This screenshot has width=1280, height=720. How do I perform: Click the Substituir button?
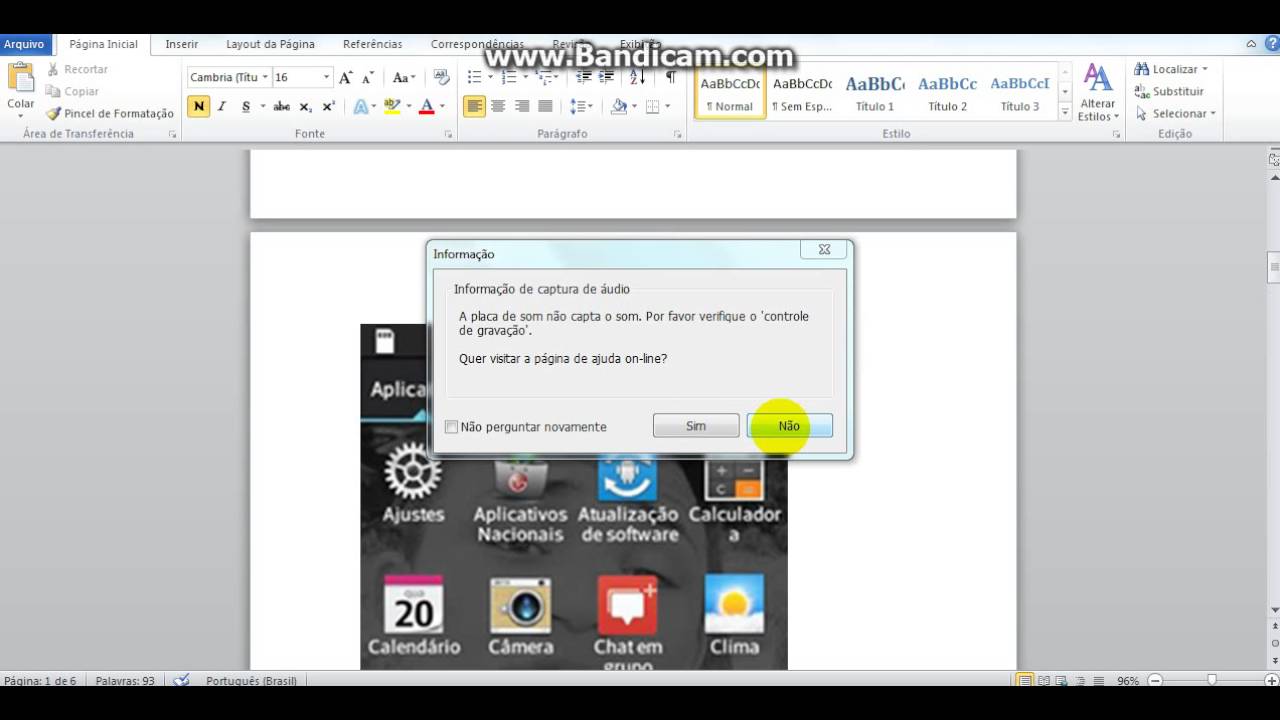(x=1169, y=91)
